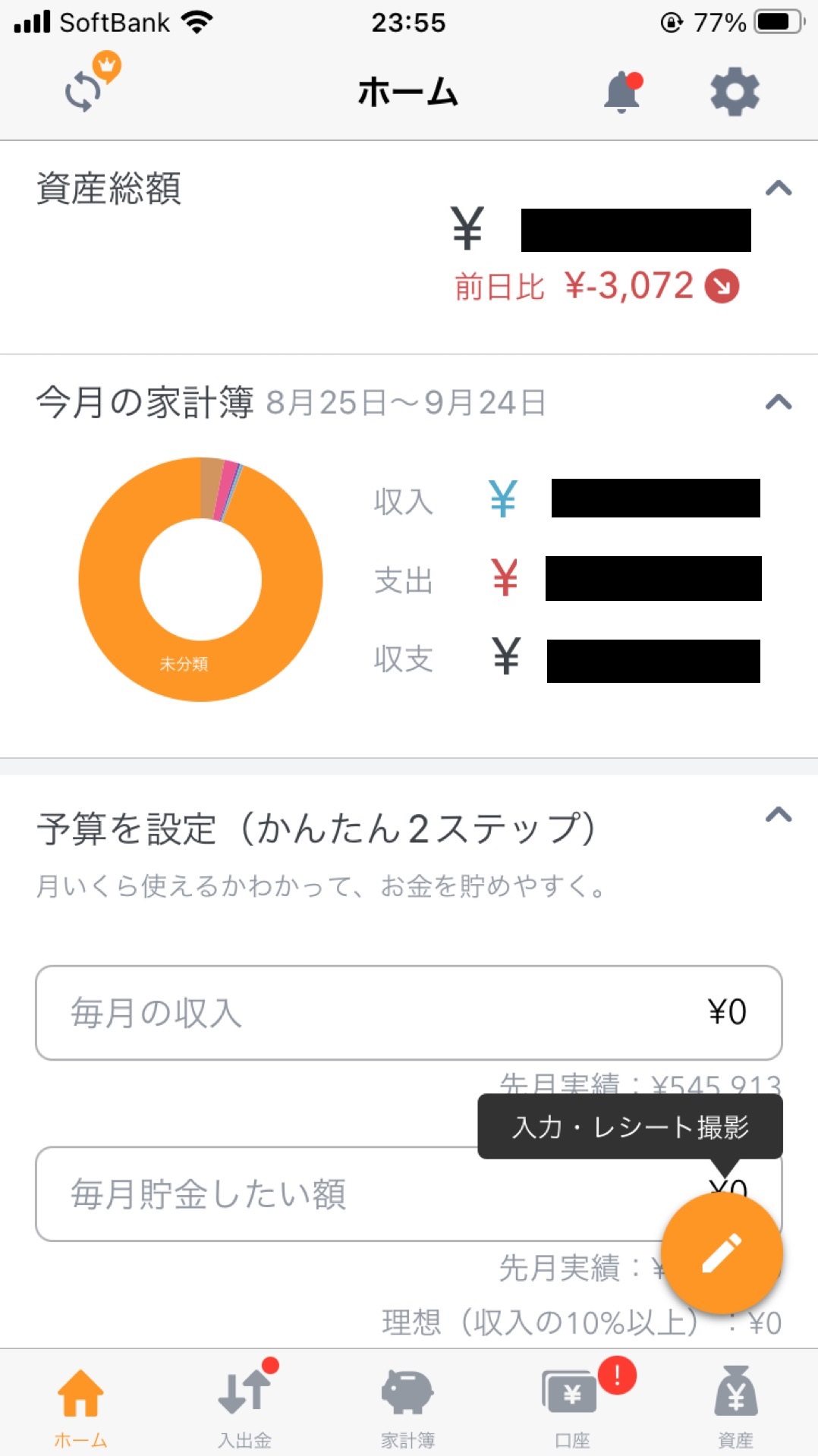The width and height of the screenshot is (818, 1456).
Task: Open the 口座 tab
Action: [571, 1404]
